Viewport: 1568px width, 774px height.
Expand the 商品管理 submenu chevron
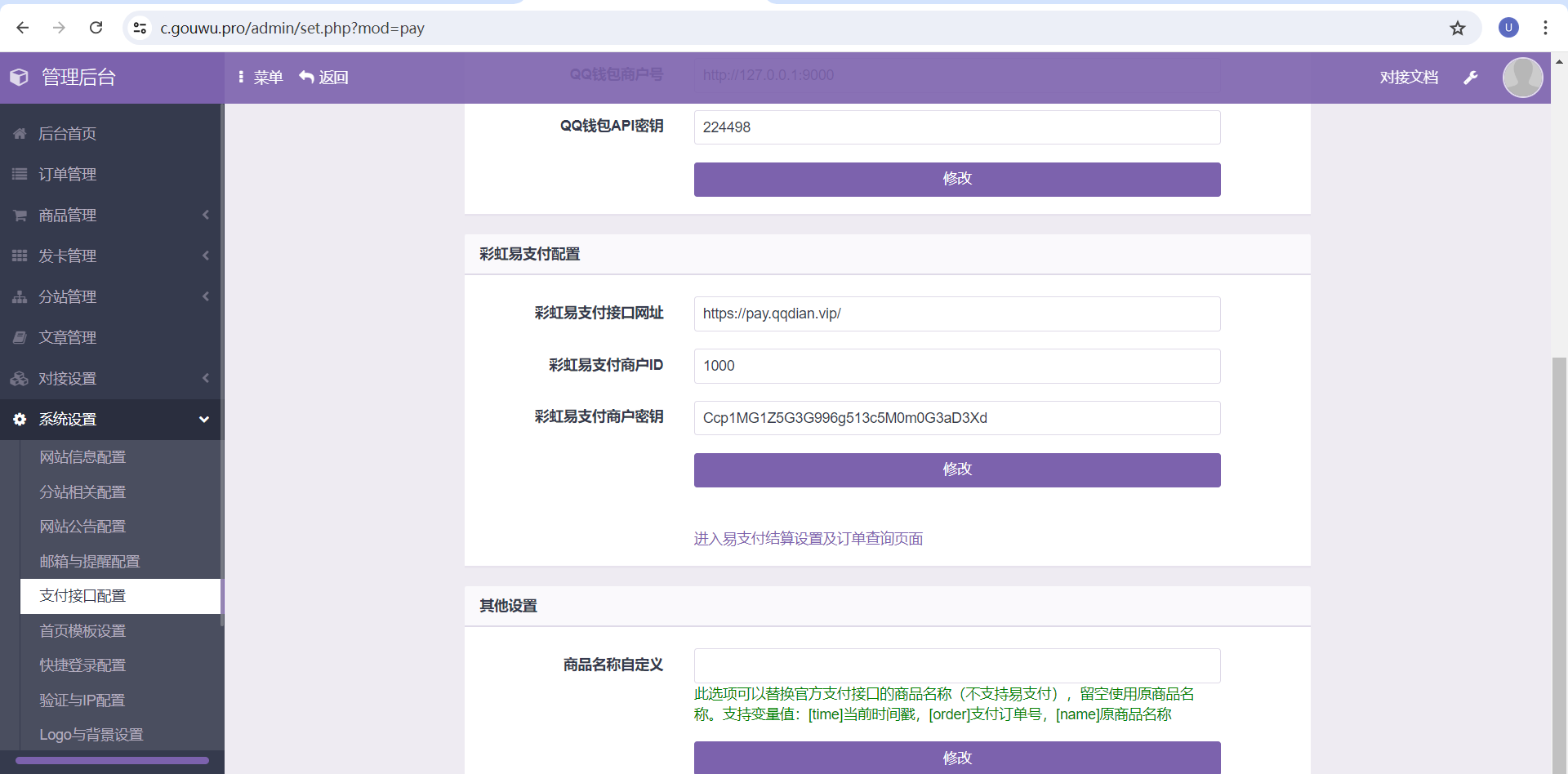[x=205, y=215]
